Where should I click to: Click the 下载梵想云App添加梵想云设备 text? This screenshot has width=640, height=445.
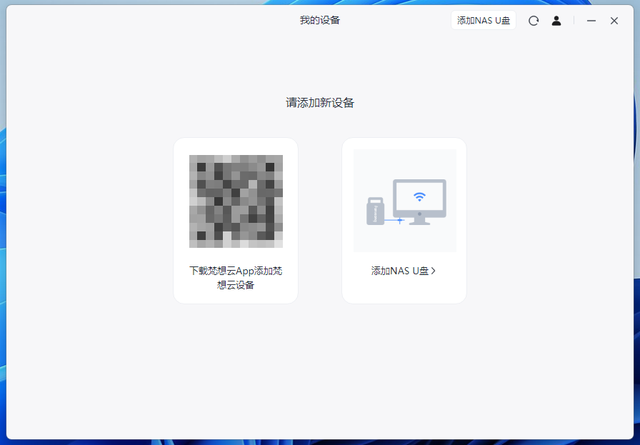tap(236, 278)
